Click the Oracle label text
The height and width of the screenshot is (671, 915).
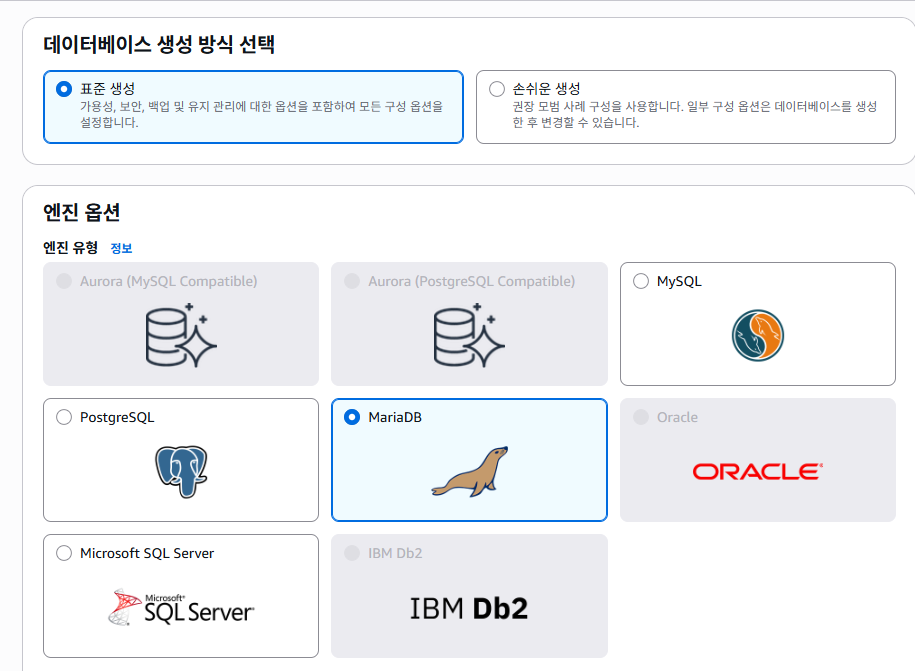pos(677,417)
